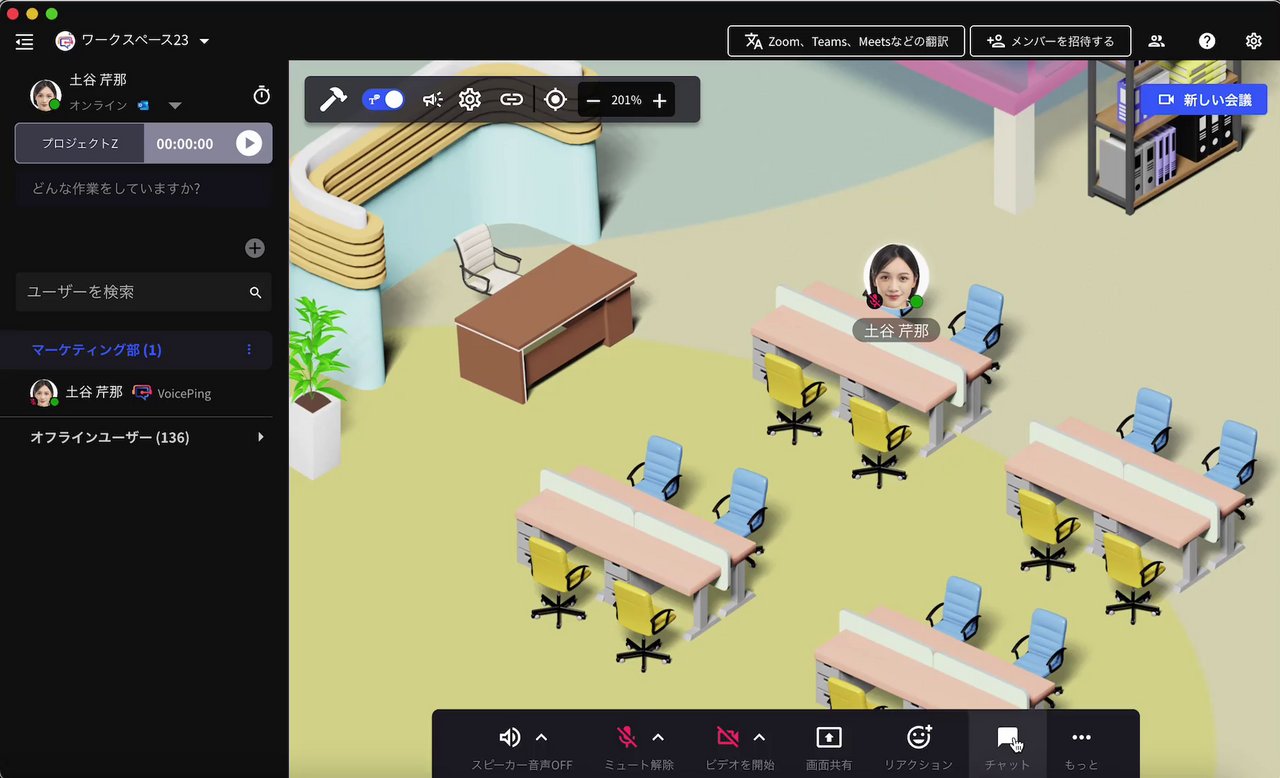This screenshot has width=1280, height=778.
Task: Start the timer play button
Action: coord(248,143)
